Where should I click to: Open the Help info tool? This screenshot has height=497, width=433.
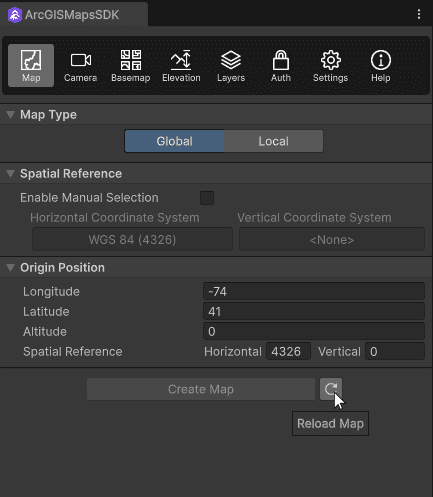[x=381, y=66]
